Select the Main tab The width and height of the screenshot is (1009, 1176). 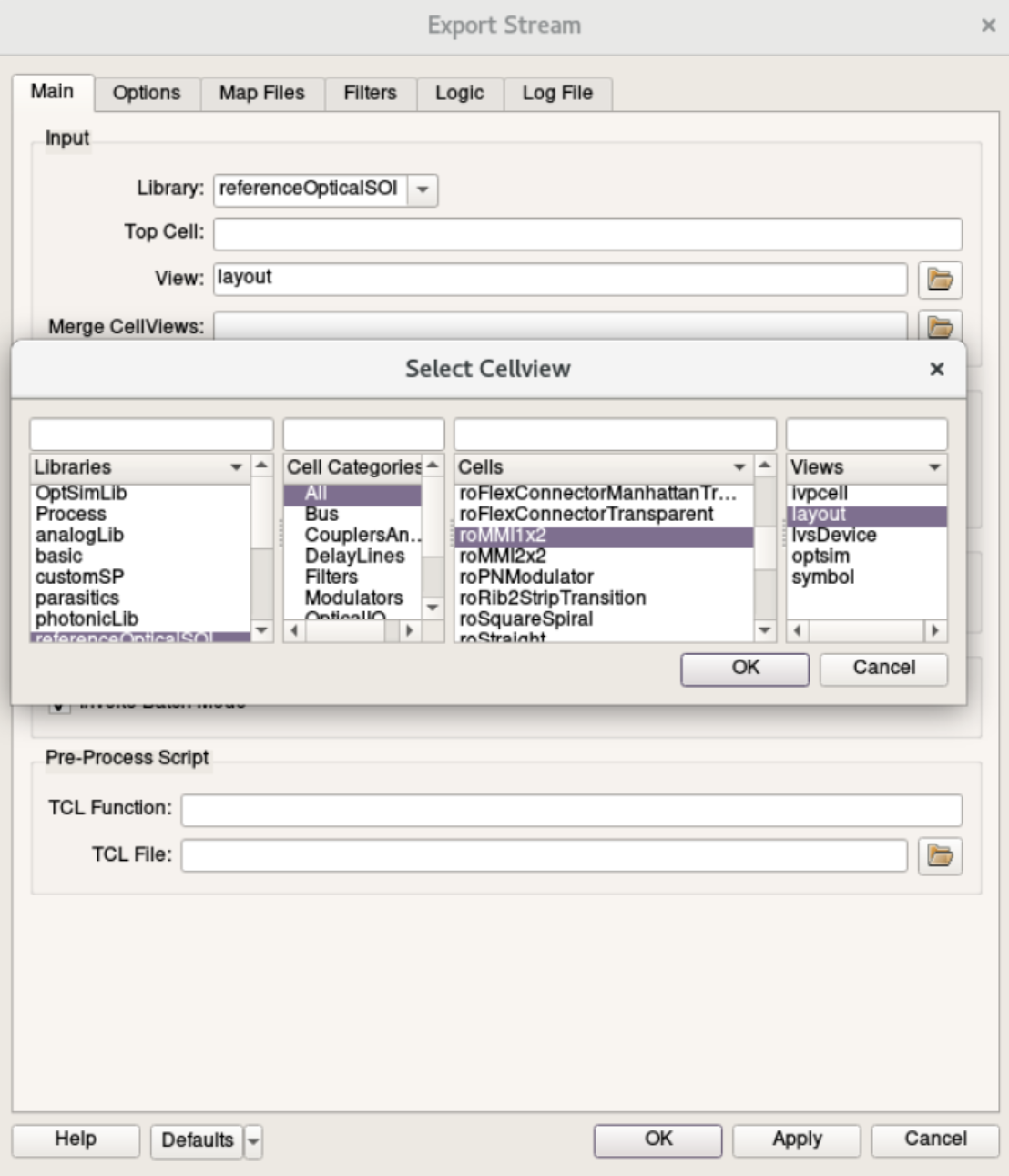click(52, 91)
